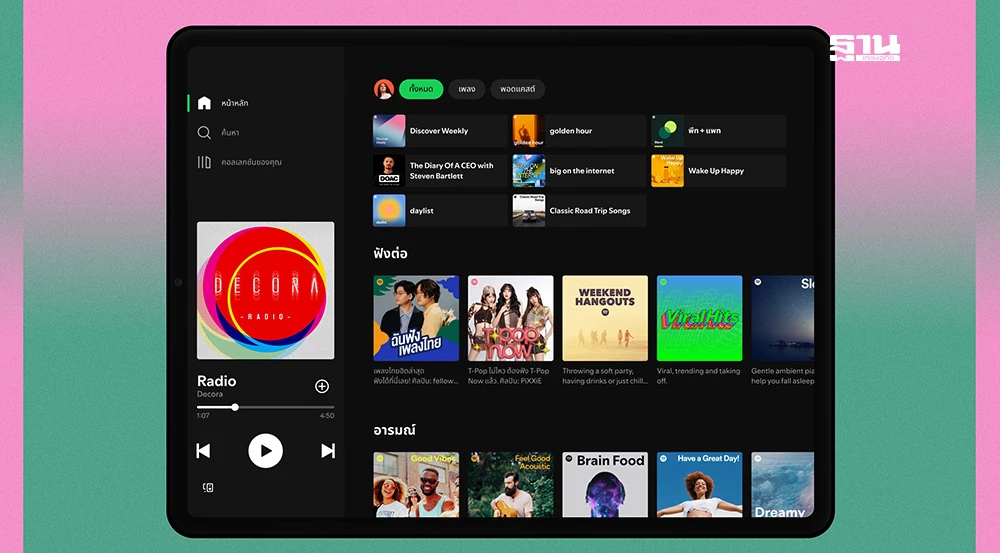Image resolution: width=1000 pixels, height=553 pixels.
Task: Skip to previous track
Action: tap(203, 451)
